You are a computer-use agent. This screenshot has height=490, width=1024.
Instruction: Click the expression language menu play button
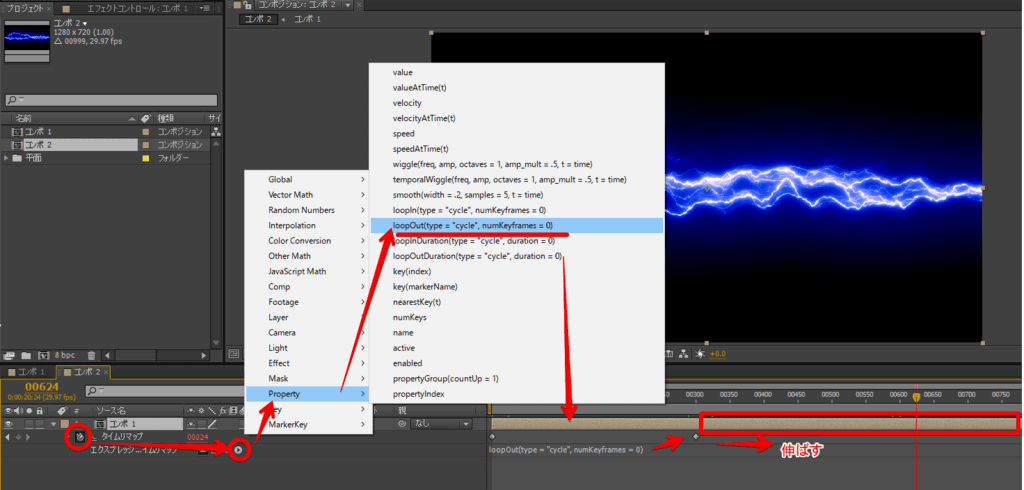coord(238,450)
